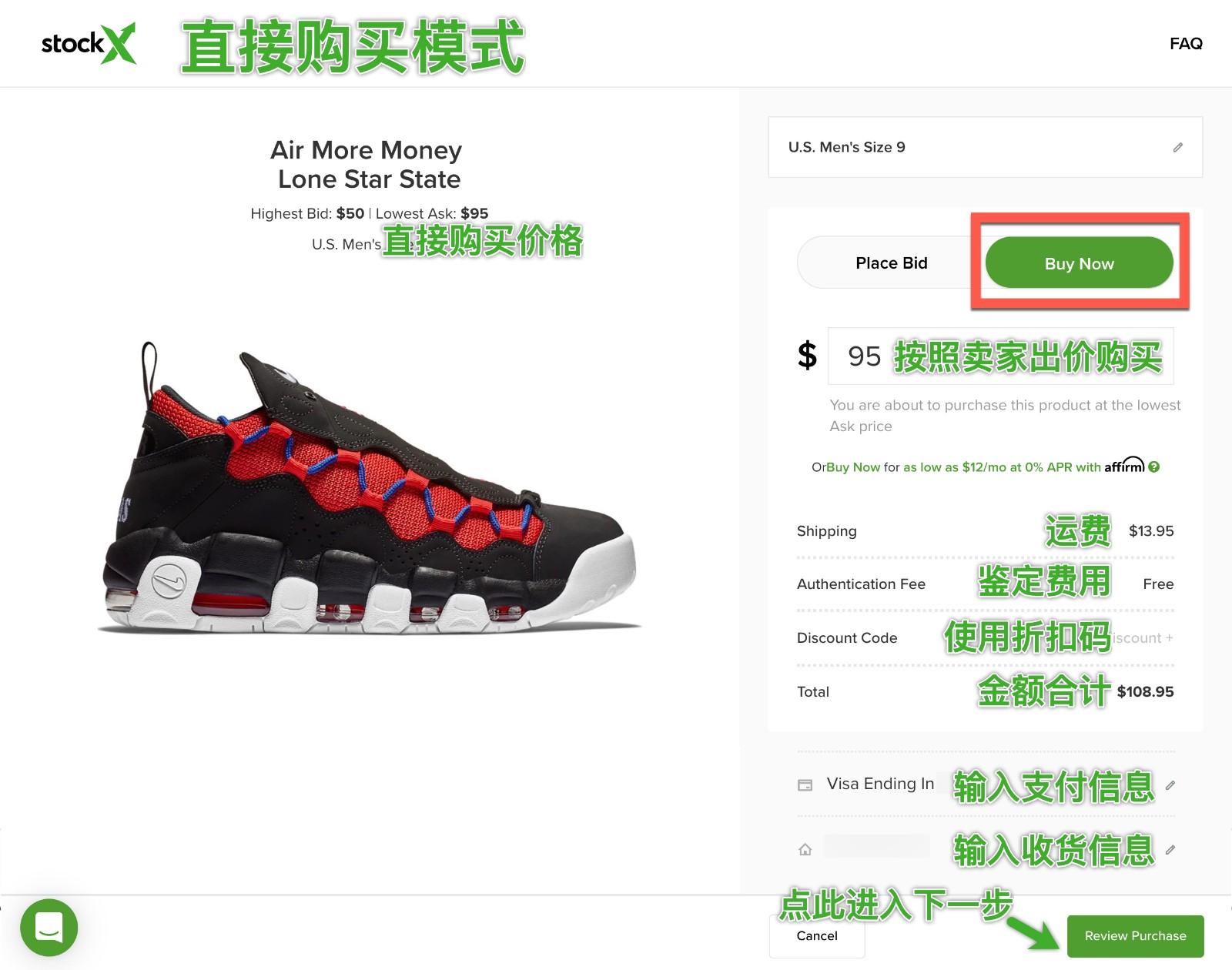Cancel the purchase
Viewport: 1232px width, 970px height.
pyautogui.click(x=817, y=936)
